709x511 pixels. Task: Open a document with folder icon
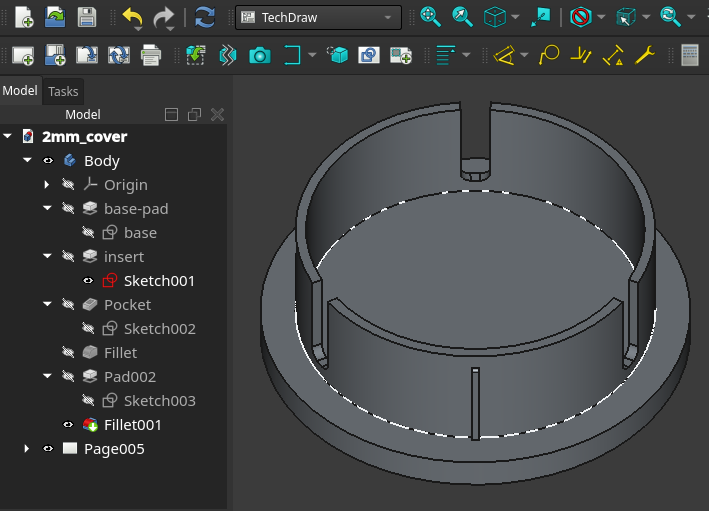click(55, 18)
